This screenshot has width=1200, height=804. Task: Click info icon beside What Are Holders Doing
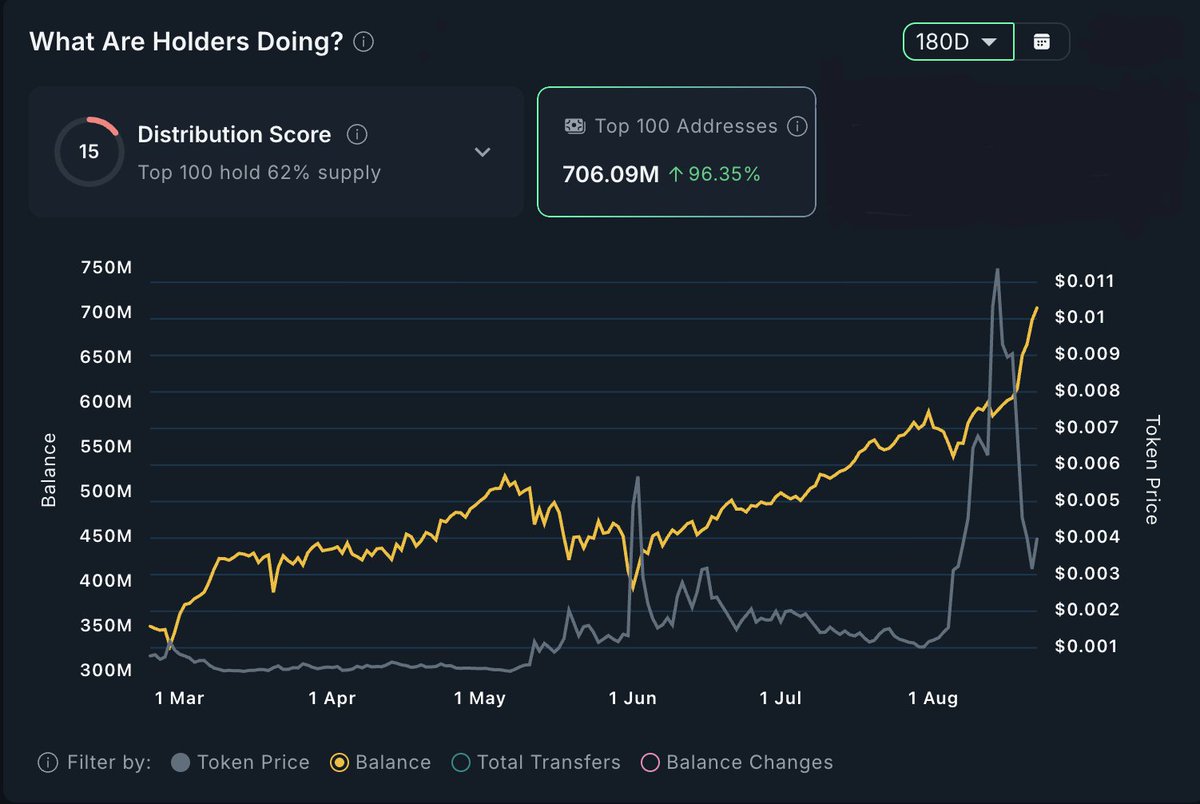click(x=364, y=42)
